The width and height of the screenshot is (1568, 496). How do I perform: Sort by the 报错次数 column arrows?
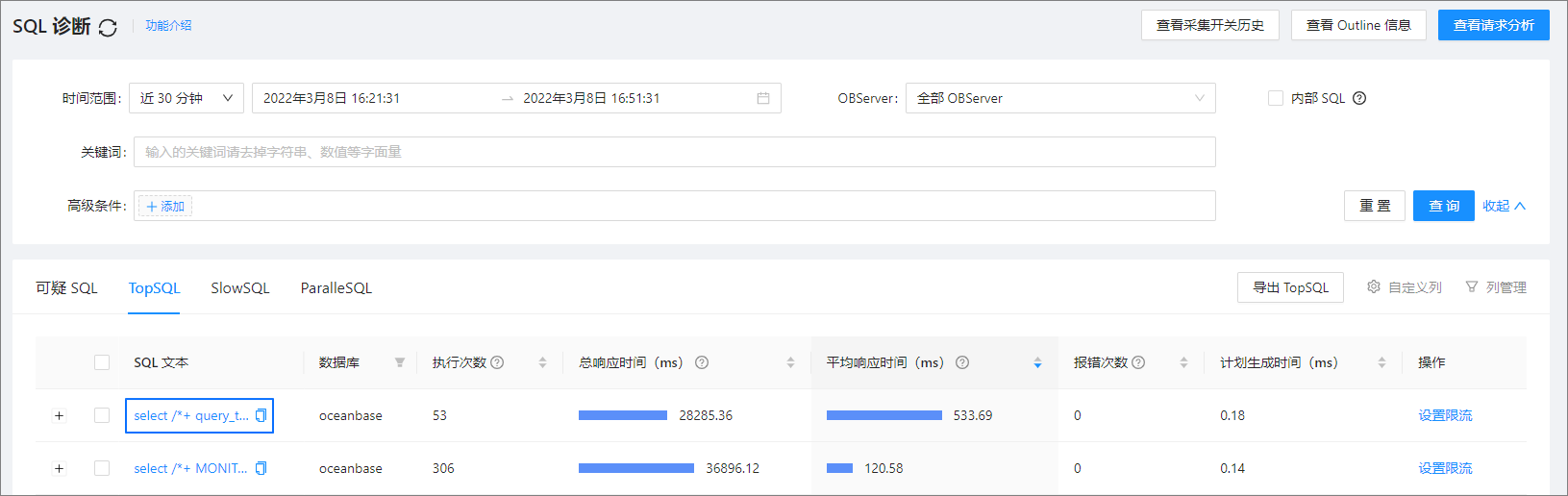point(1183,362)
